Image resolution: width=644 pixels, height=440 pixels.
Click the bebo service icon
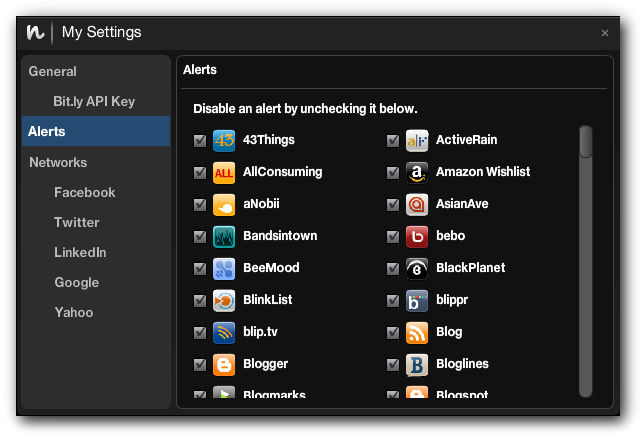point(417,237)
